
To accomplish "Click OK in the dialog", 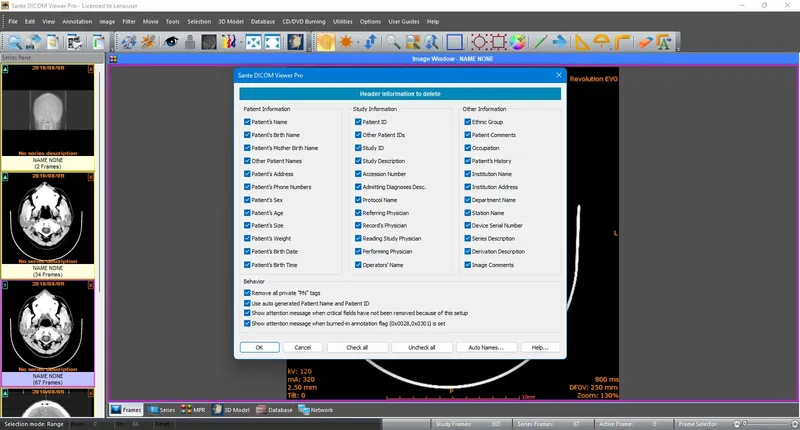I will tap(260, 347).
